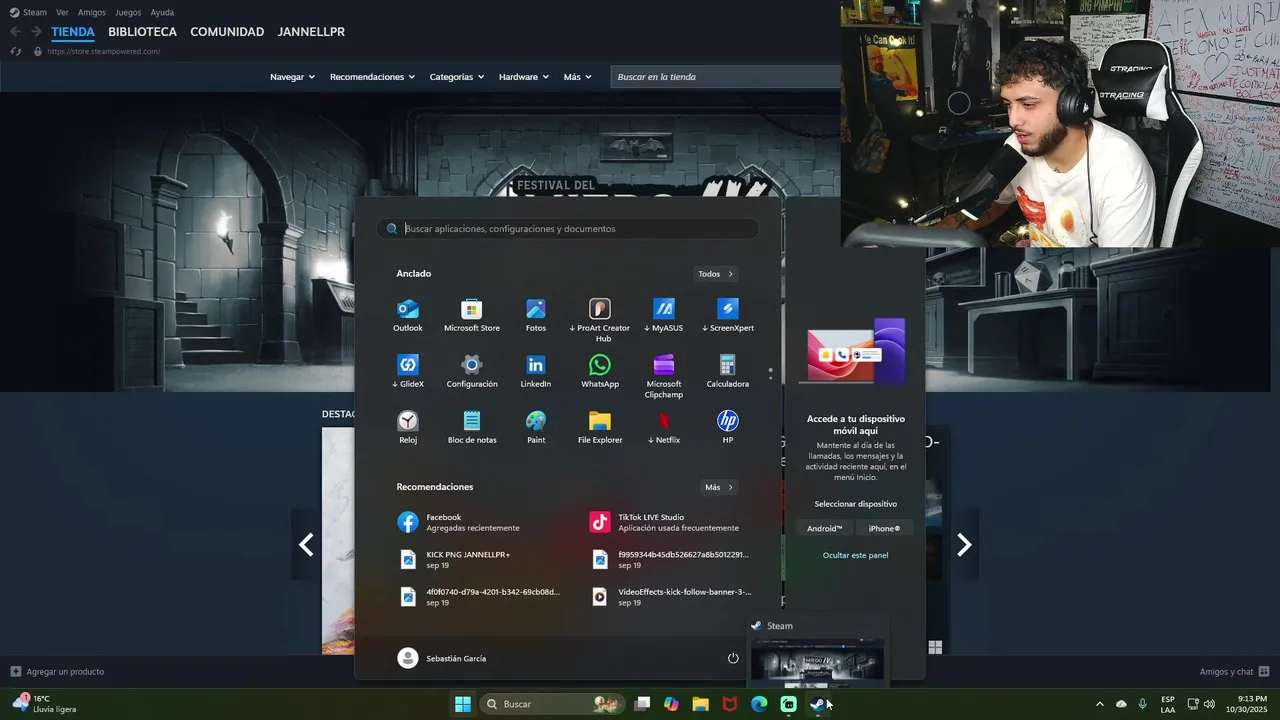Open Microsoft Store pinned app
Image resolution: width=1280 pixels, height=720 pixels.
[x=472, y=315]
